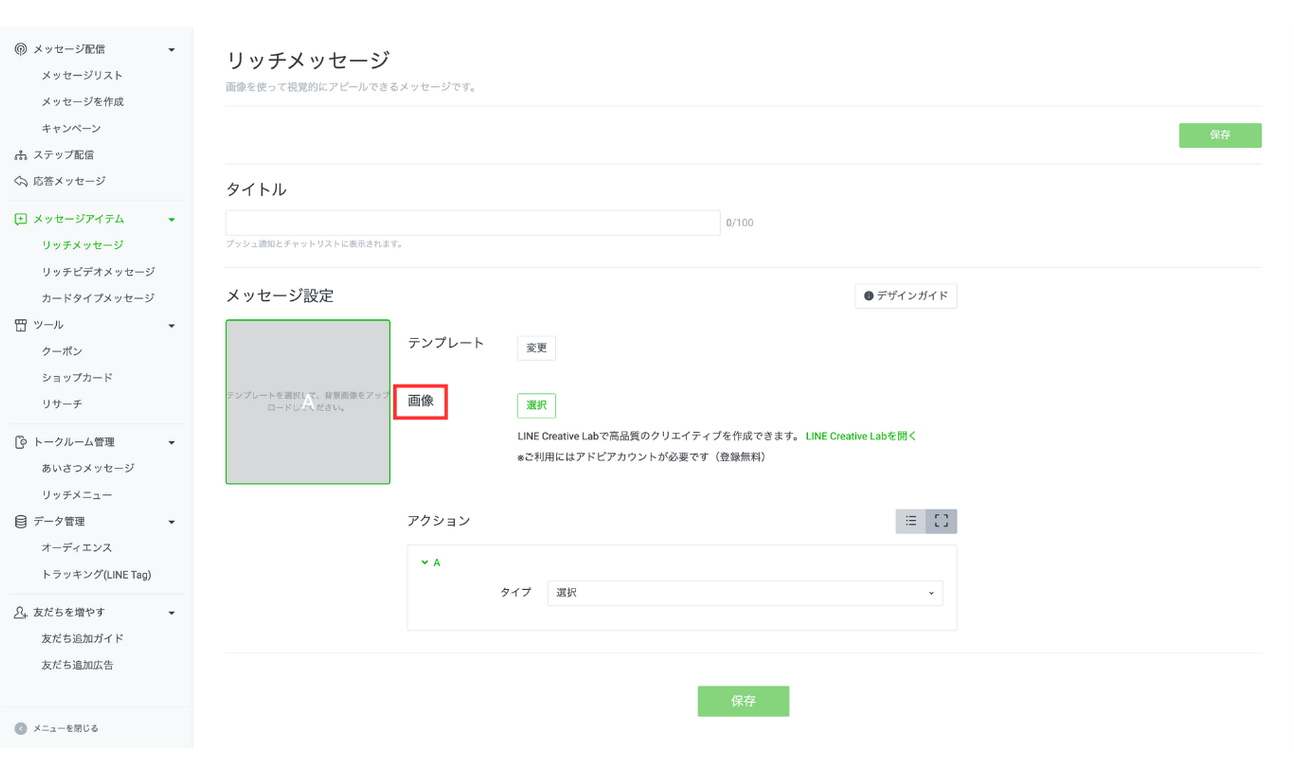
Task: Open メッセージを作成 in sidebar
Action: tap(82, 102)
